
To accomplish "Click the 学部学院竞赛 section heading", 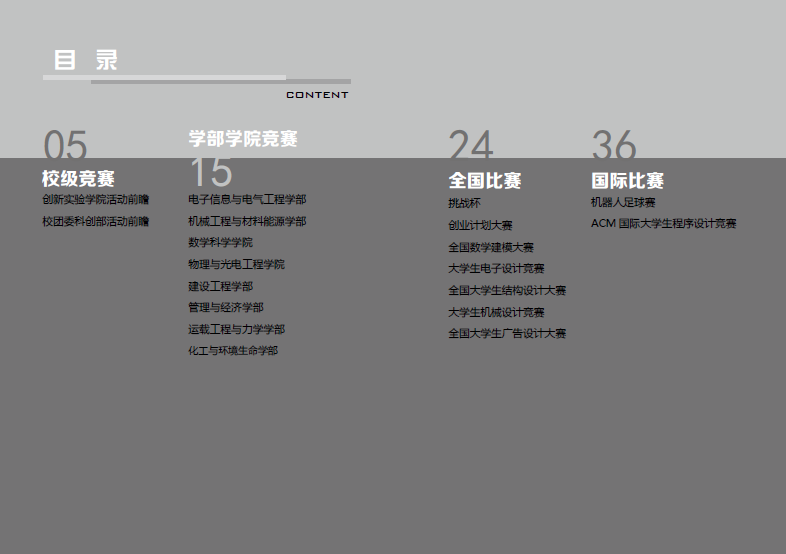I will [x=243, y=138].
